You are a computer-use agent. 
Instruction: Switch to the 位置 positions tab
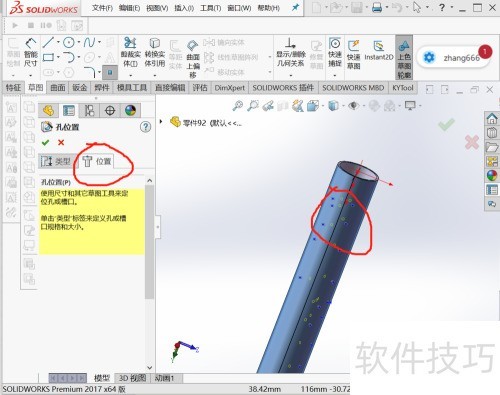coord(97,161)
